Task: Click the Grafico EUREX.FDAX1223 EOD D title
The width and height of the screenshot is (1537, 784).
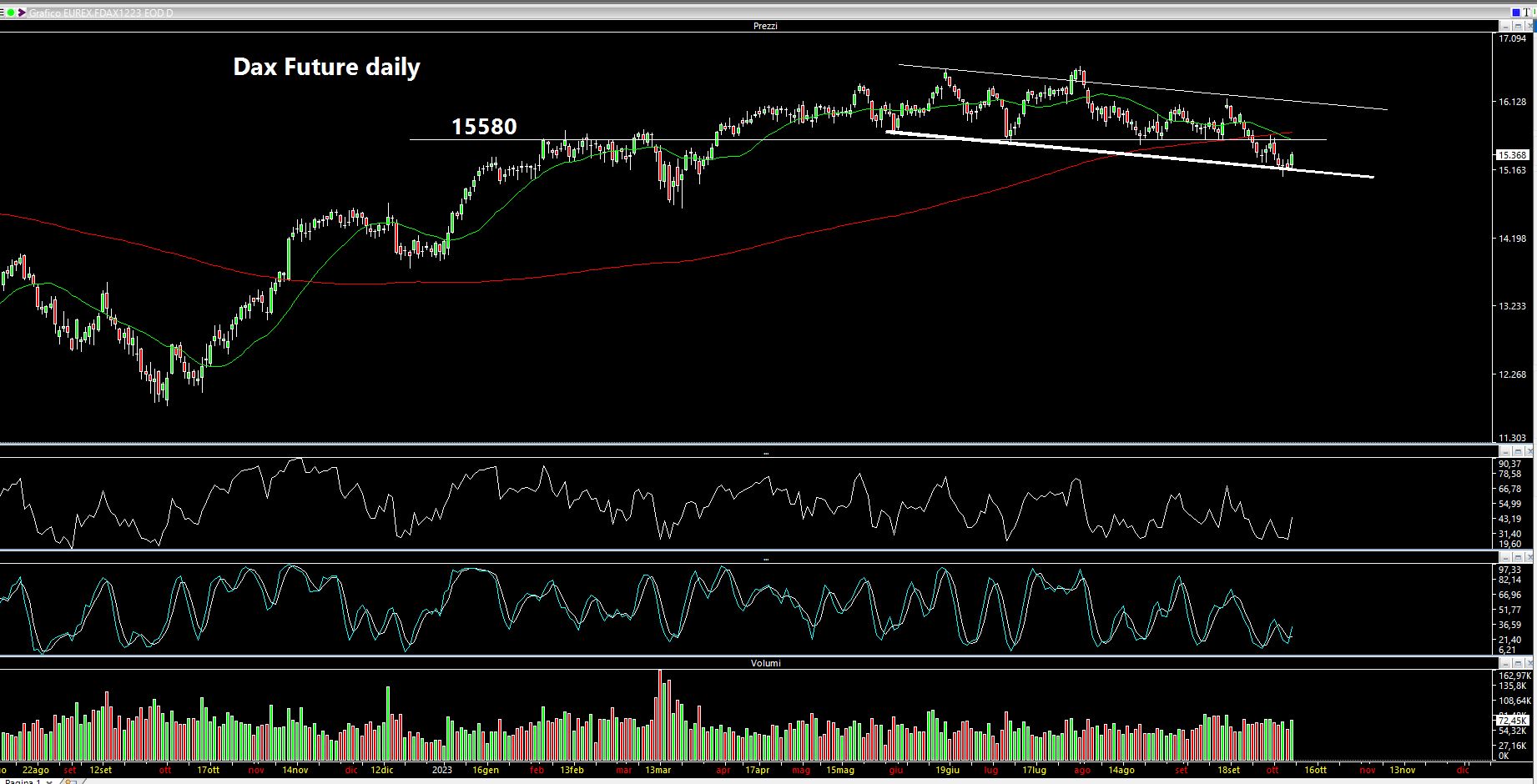Action: click(x=100, y=13)
